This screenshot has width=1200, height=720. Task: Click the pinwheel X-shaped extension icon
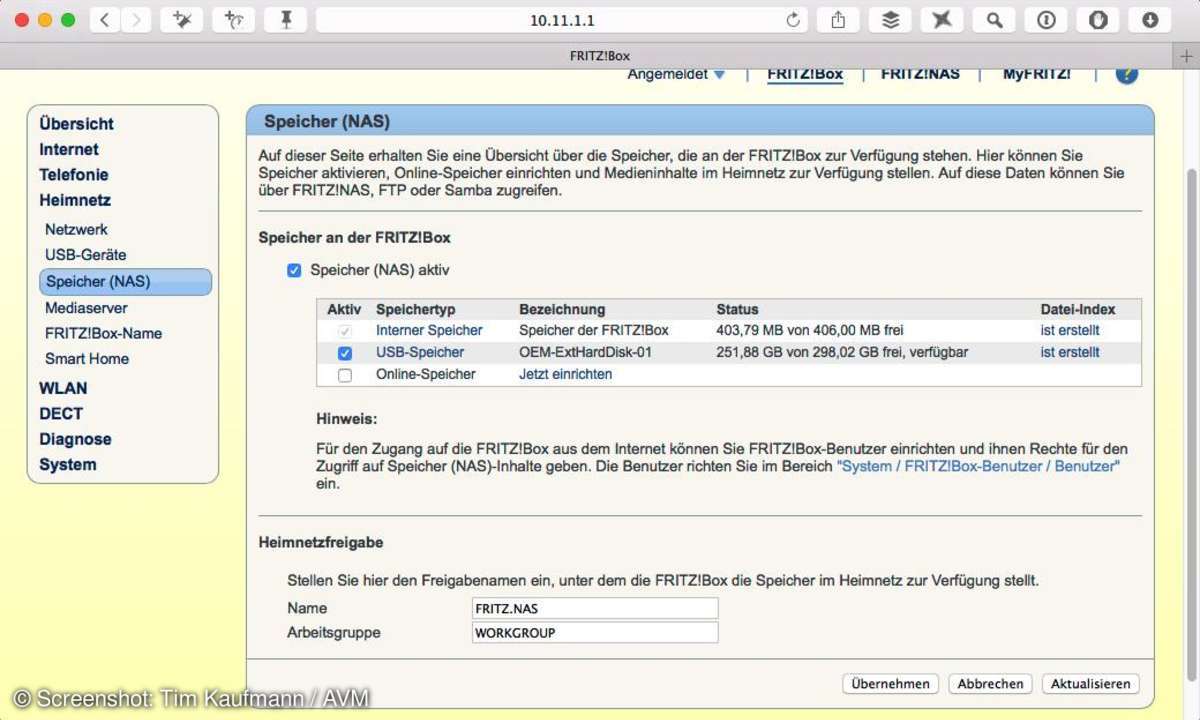point(942,20)
